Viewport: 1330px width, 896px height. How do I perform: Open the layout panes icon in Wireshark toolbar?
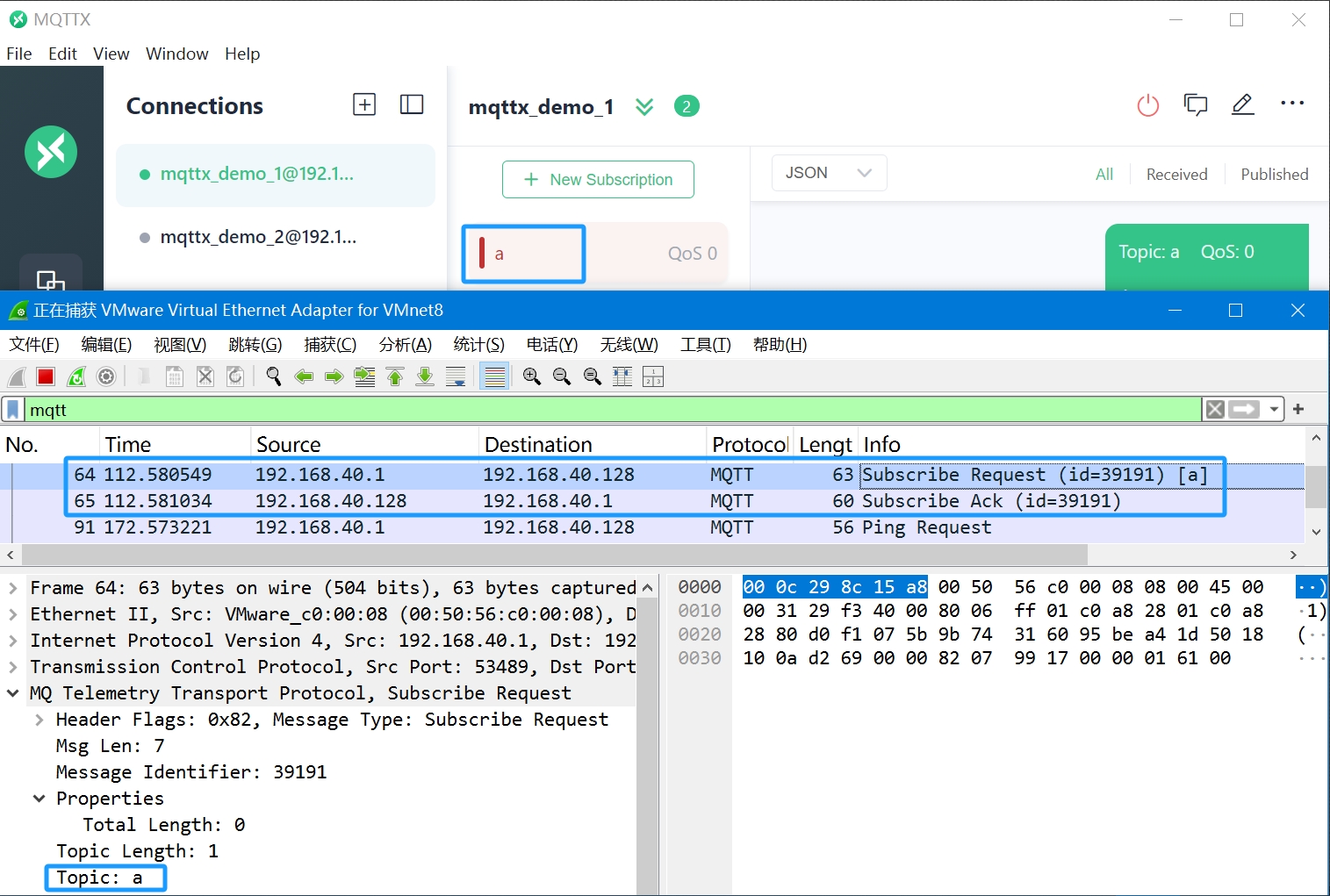[x=653, y=376]
